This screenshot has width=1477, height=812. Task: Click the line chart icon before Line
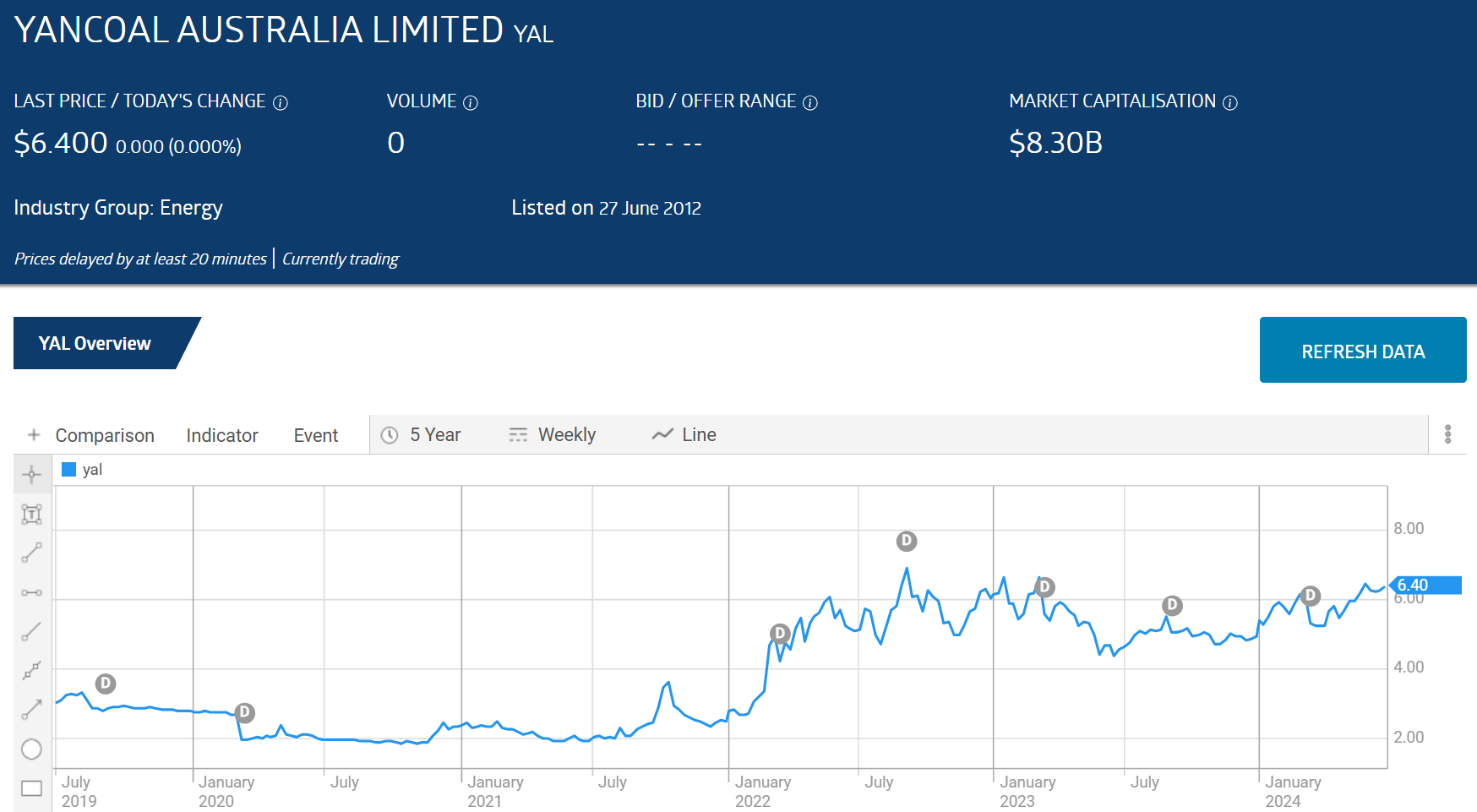(x=662, y=434)
